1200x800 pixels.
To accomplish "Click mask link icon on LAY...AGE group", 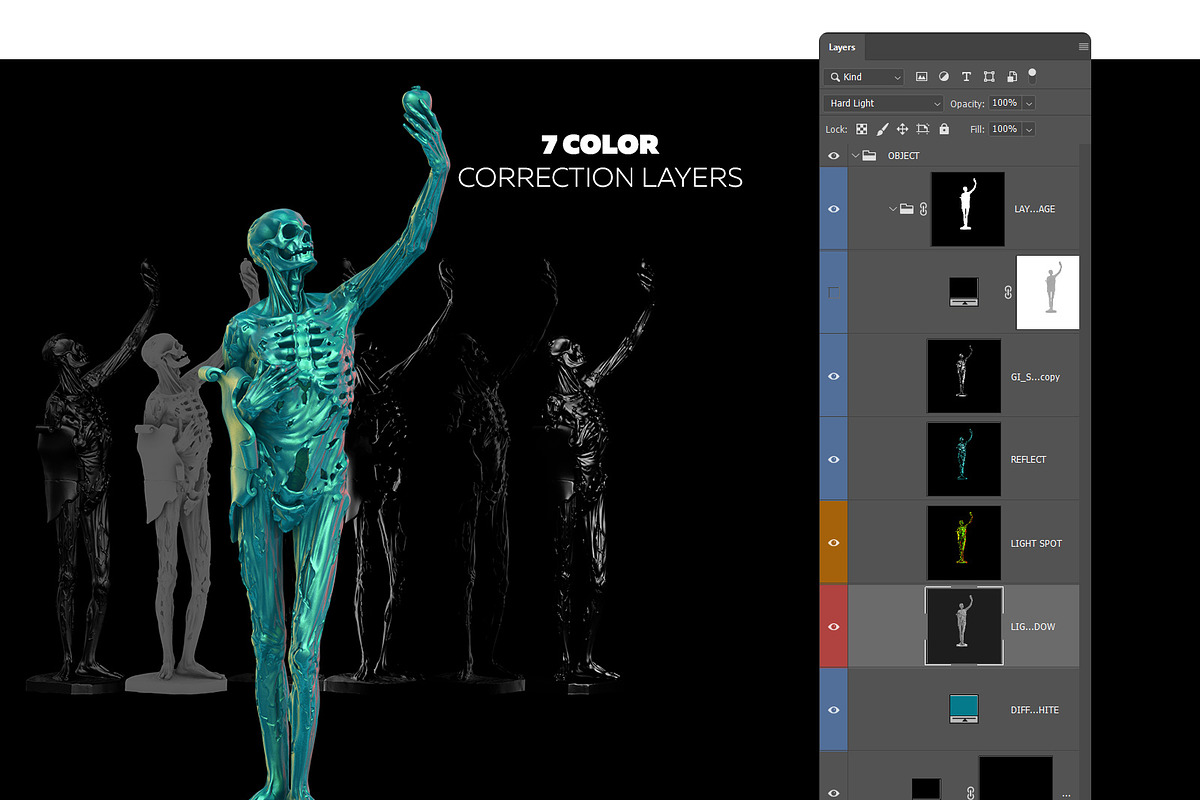I will 922,209.
